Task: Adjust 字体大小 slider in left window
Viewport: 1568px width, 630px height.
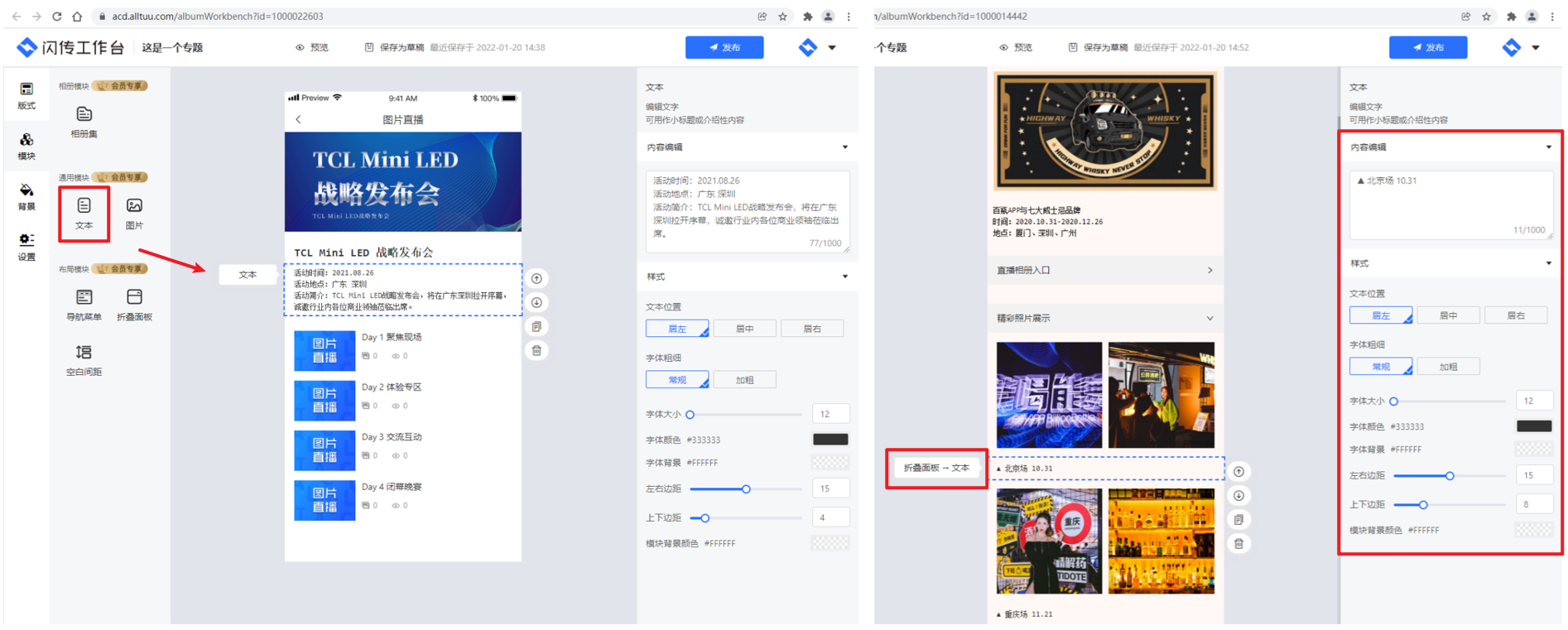Action: coord(690,415)
